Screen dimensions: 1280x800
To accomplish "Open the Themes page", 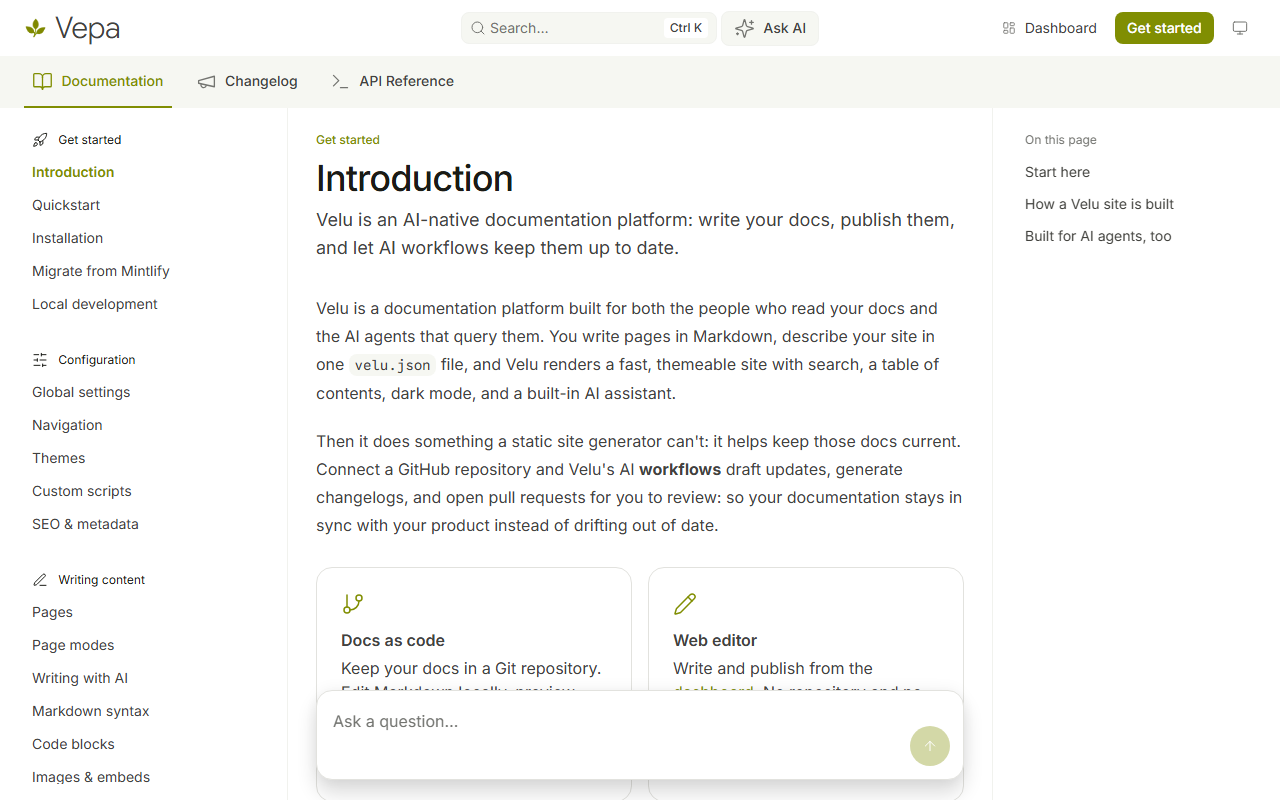I will point(58,458).
